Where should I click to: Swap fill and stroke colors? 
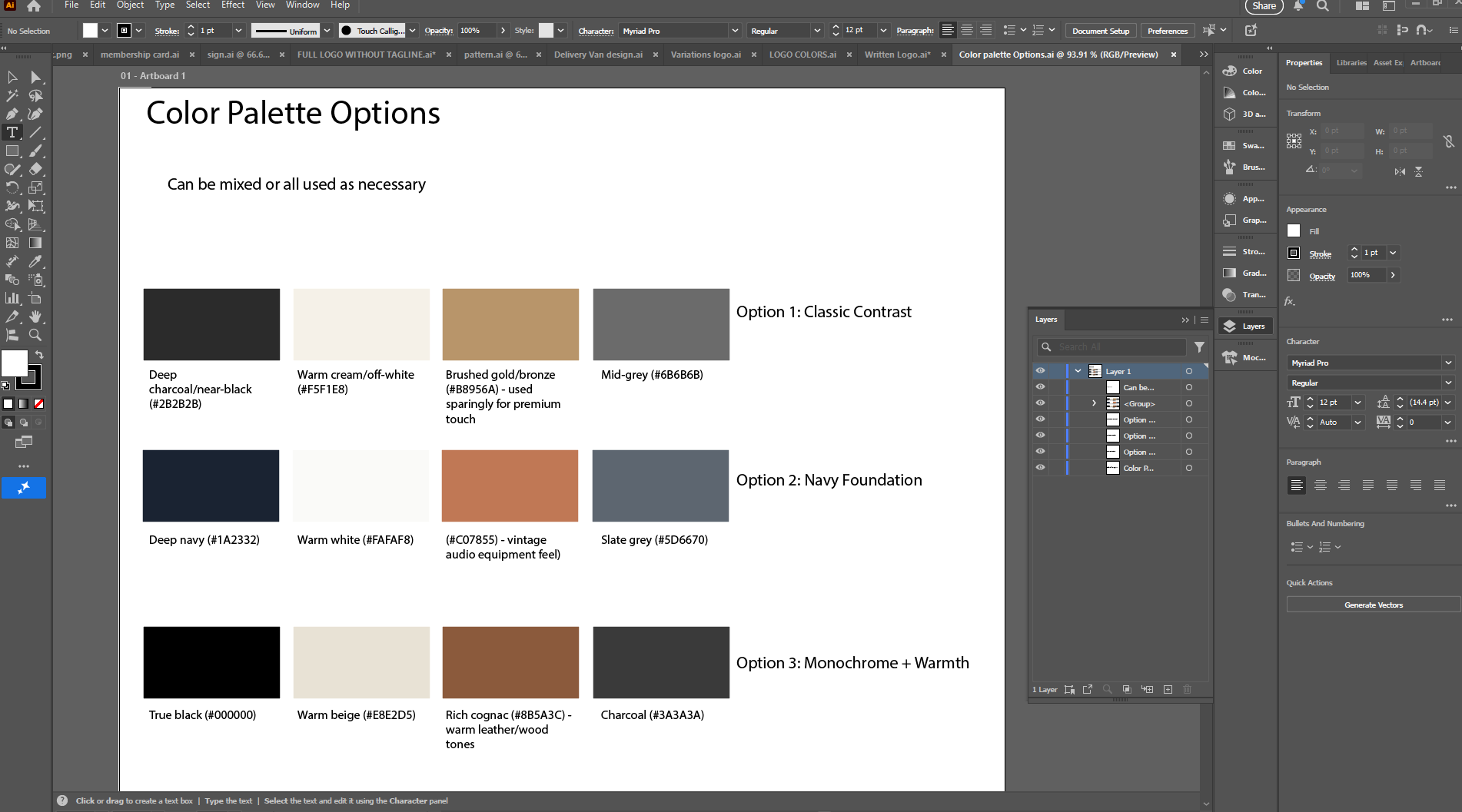pos(39,355)
